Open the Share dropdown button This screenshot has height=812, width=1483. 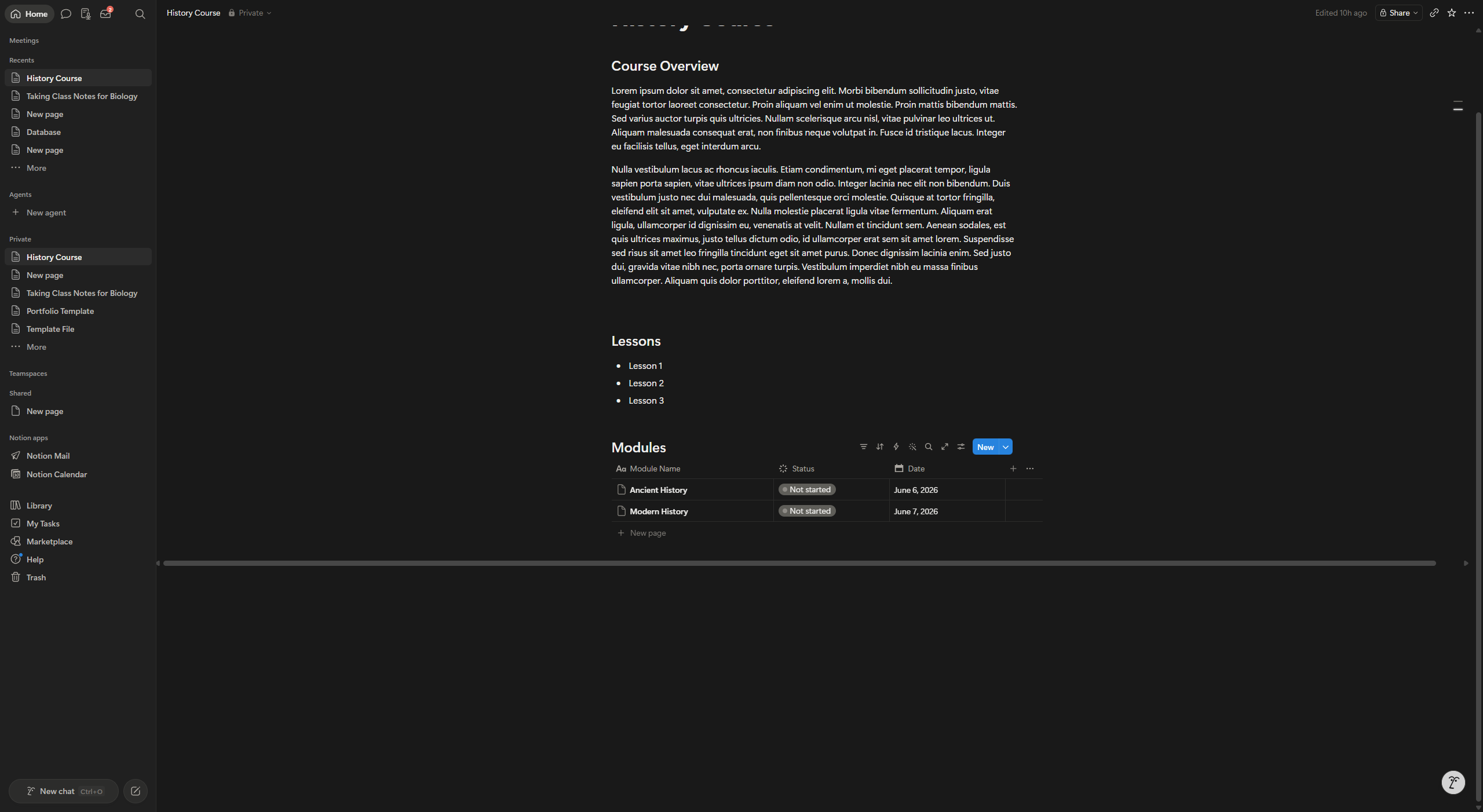tap(1398, 13)
